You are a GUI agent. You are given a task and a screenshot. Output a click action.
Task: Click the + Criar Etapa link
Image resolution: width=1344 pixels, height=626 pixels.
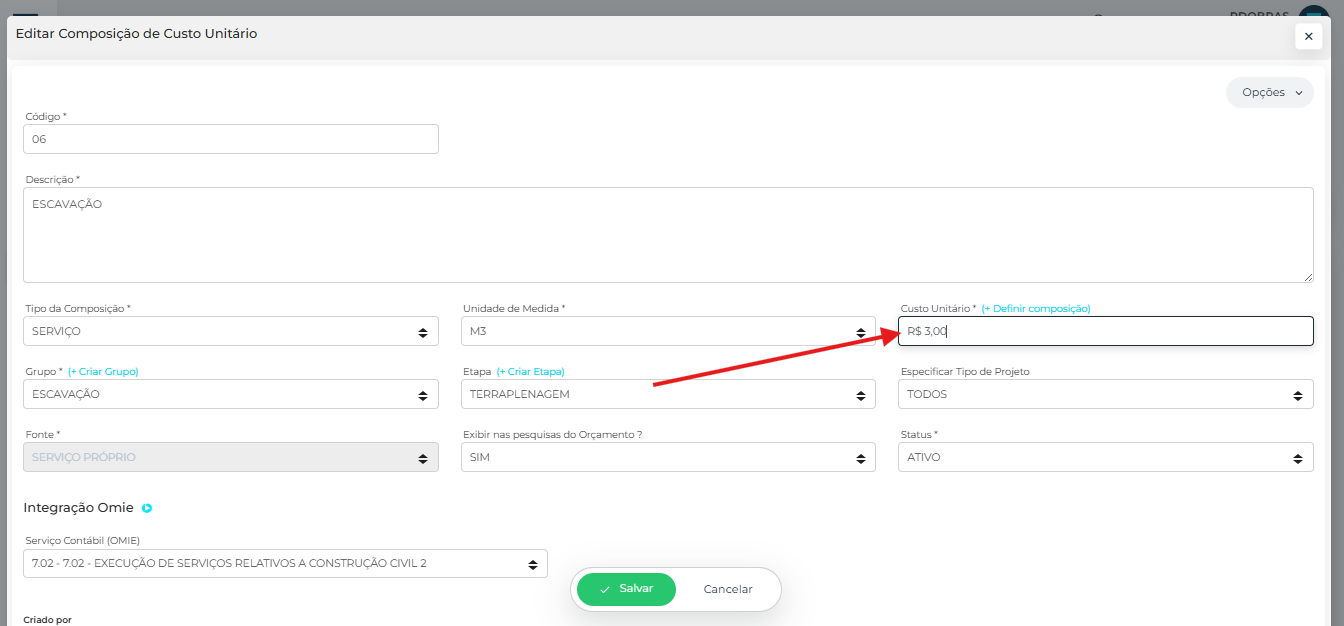[530, 372]
